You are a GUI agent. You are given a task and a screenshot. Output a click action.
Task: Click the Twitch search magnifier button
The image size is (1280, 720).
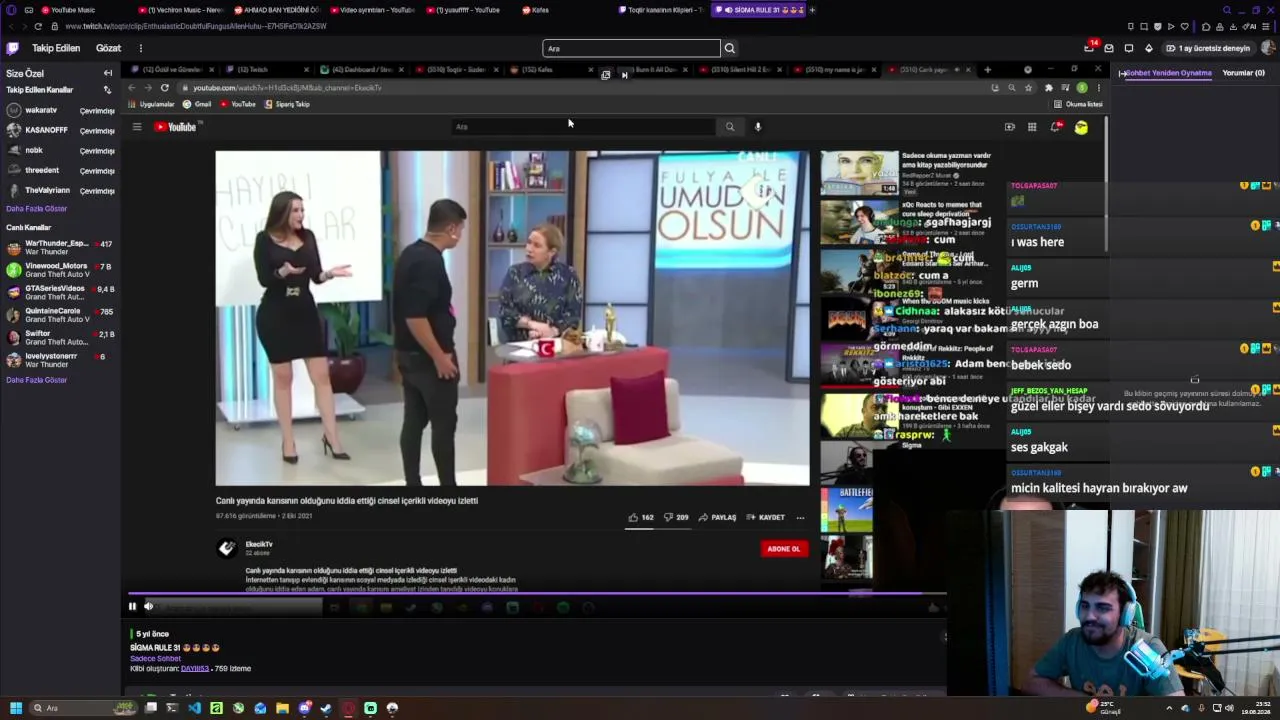click(x=730, y=48)
